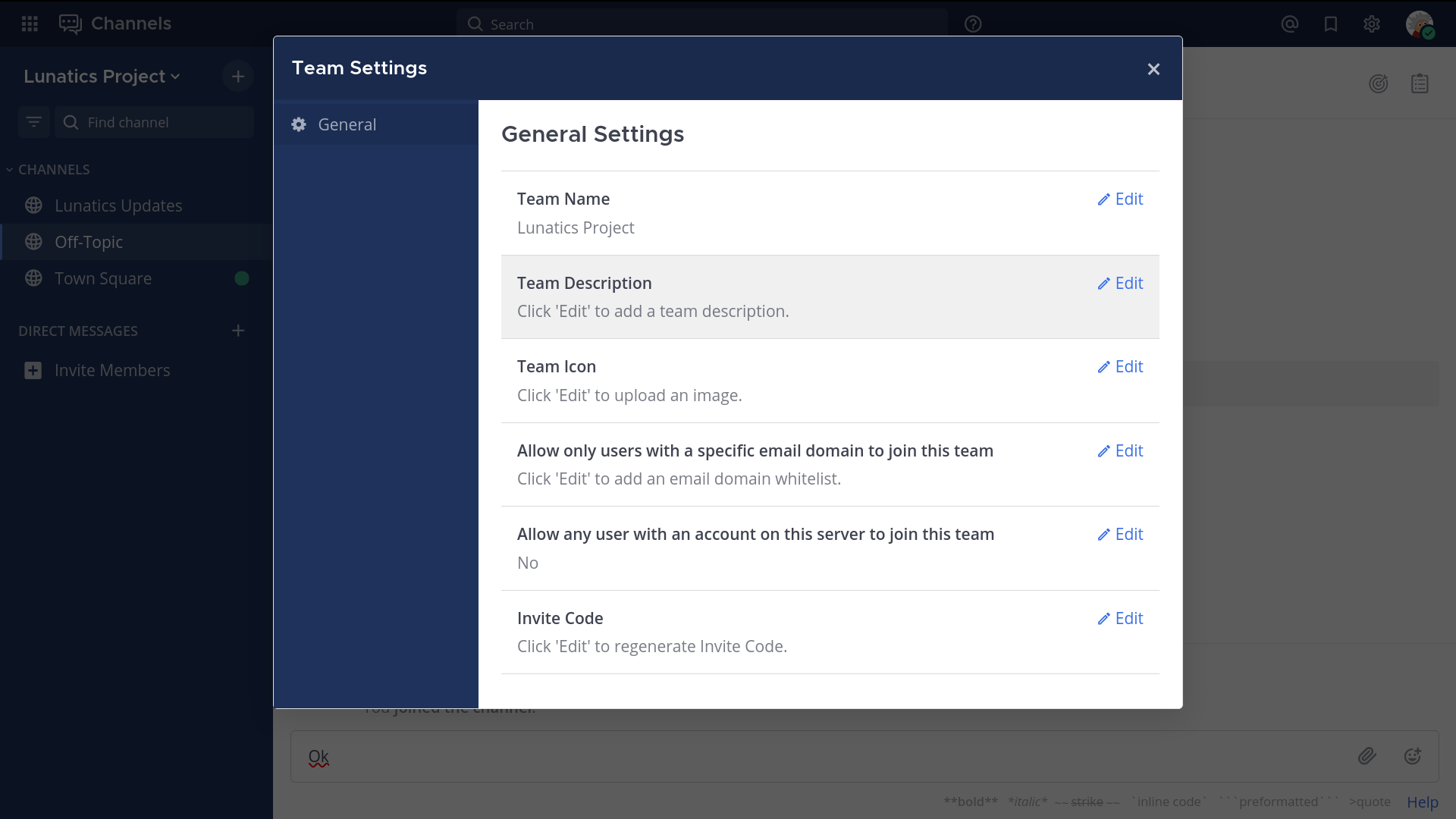Select the General settings tab
1456x819 pixels.
347,124
